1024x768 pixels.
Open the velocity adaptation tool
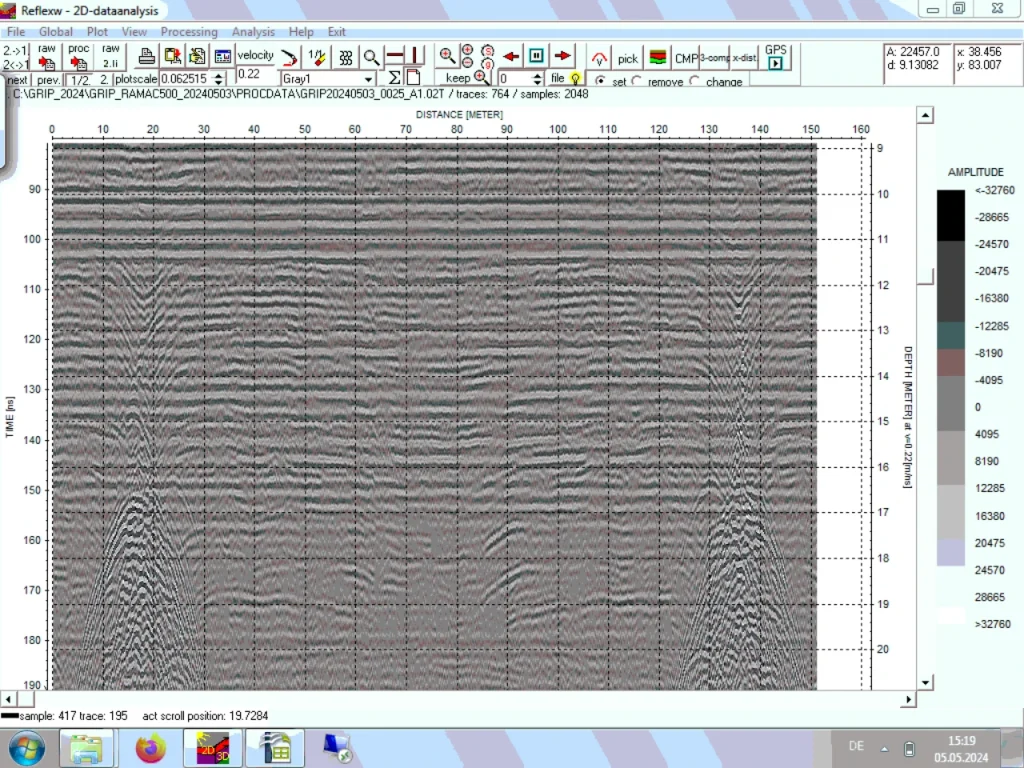(x=255, y=55)
